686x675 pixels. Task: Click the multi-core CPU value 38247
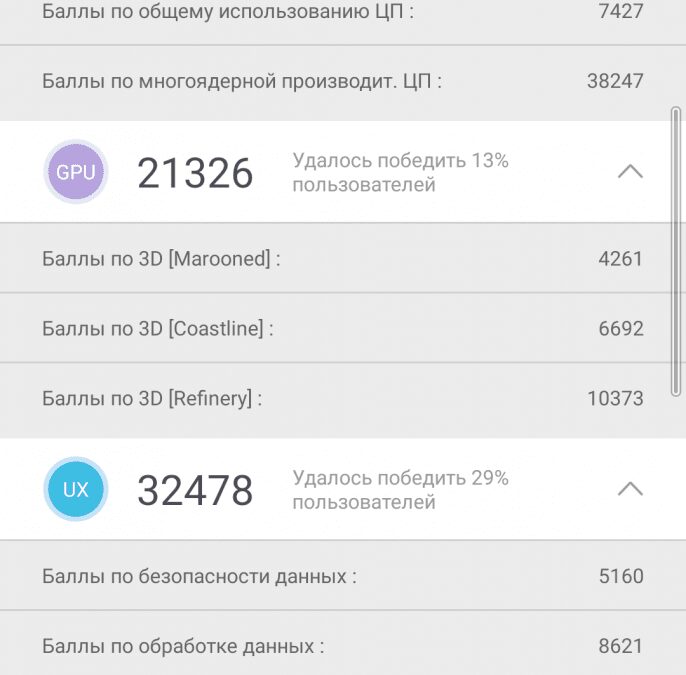[615, 81]
